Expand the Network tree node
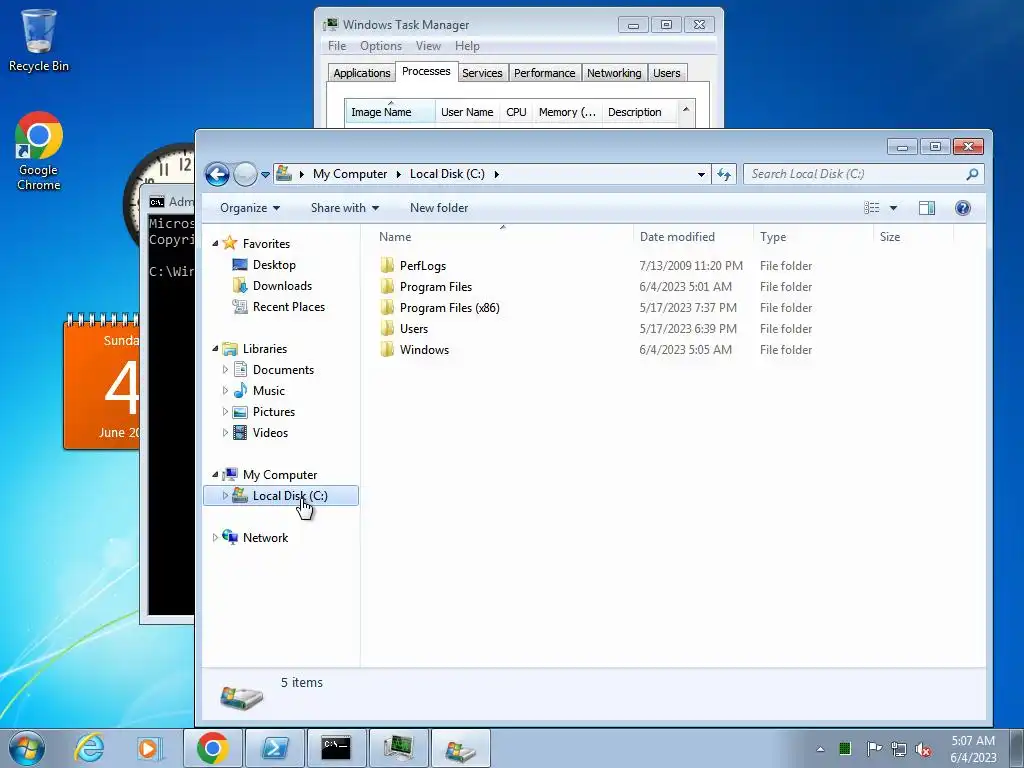1024x768 pixels. [x=215, y=537]
